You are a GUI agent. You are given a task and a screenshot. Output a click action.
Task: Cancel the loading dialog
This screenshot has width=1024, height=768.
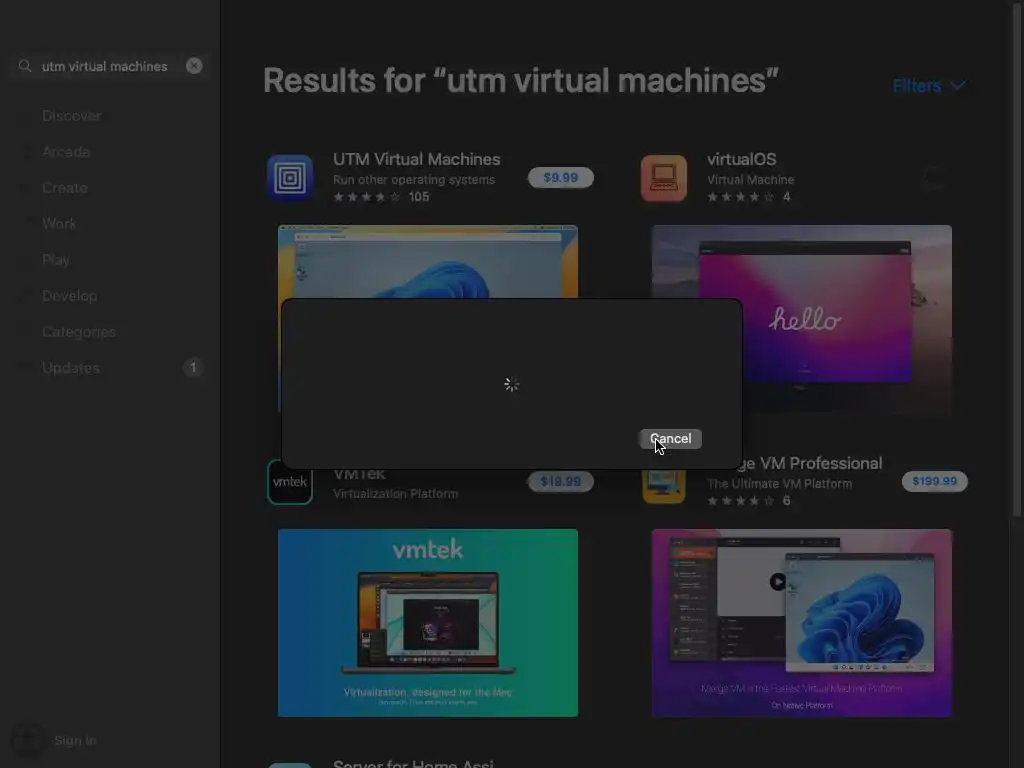point(670,439)
